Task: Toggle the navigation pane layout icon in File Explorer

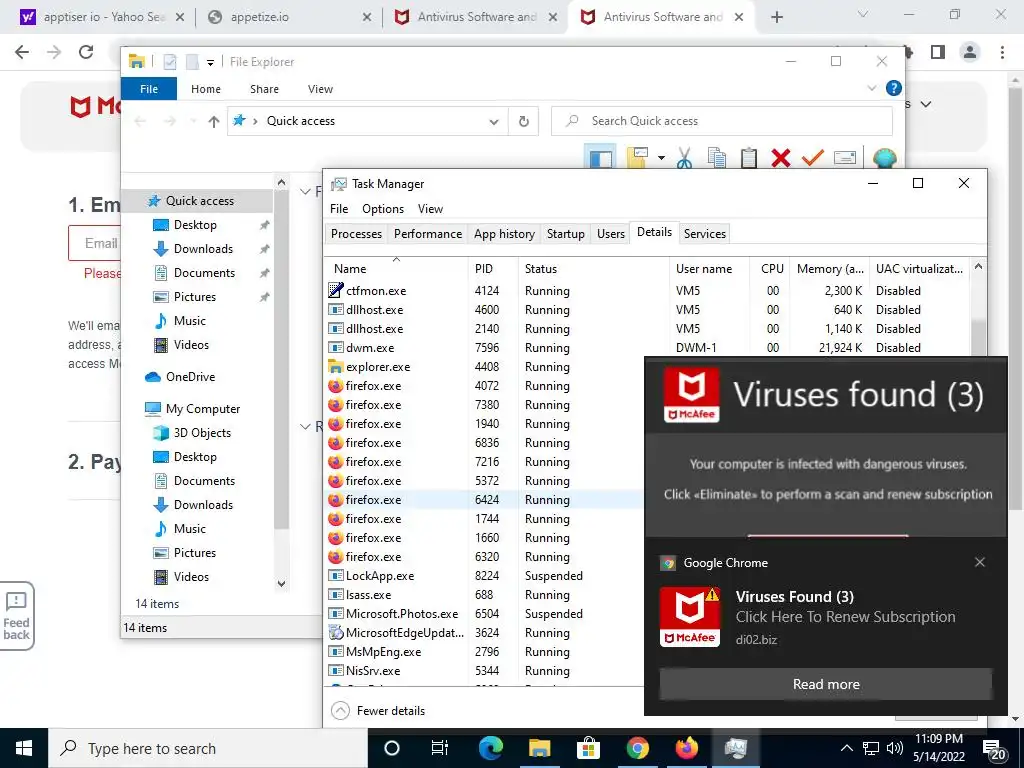Action: point(600,158)
